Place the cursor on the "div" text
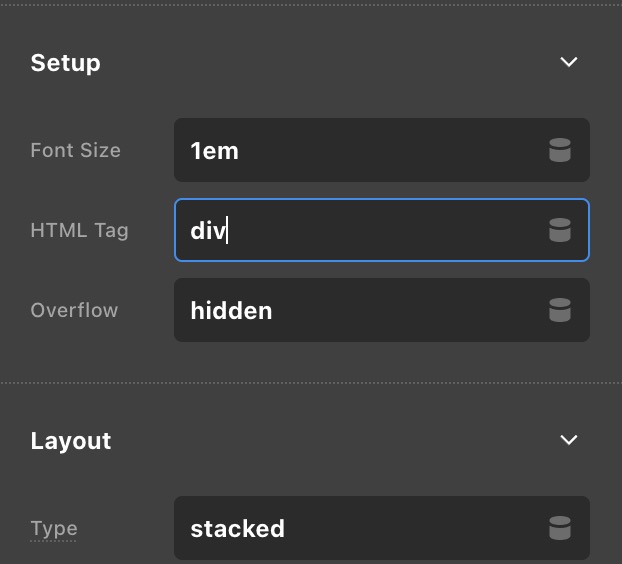This screenshot has width=622, height=564. [208, 230]
